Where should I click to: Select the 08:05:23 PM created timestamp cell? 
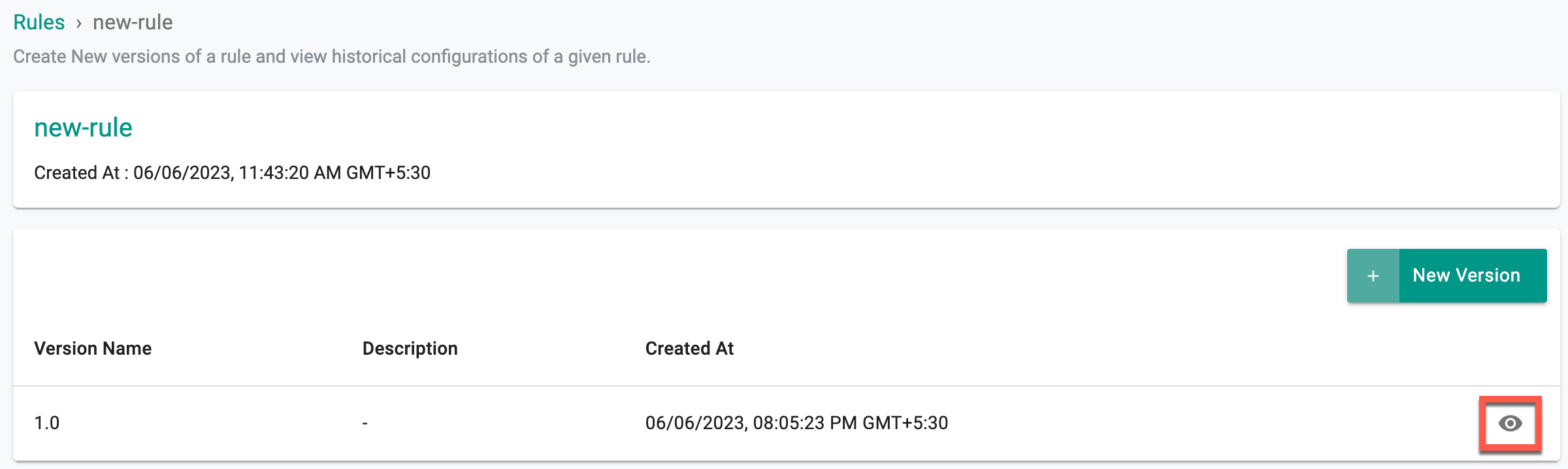click(x=796, y=423)
